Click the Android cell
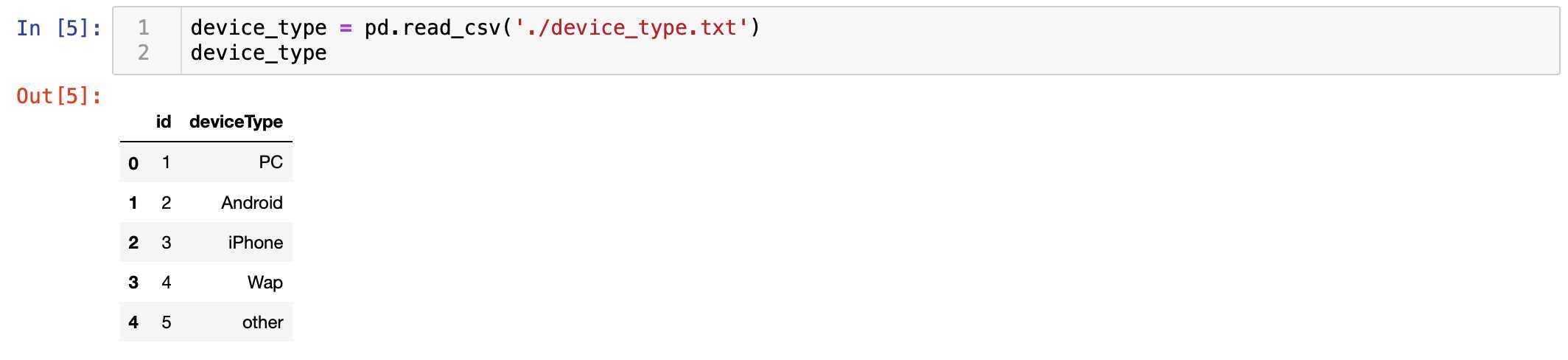 point(252,203)
